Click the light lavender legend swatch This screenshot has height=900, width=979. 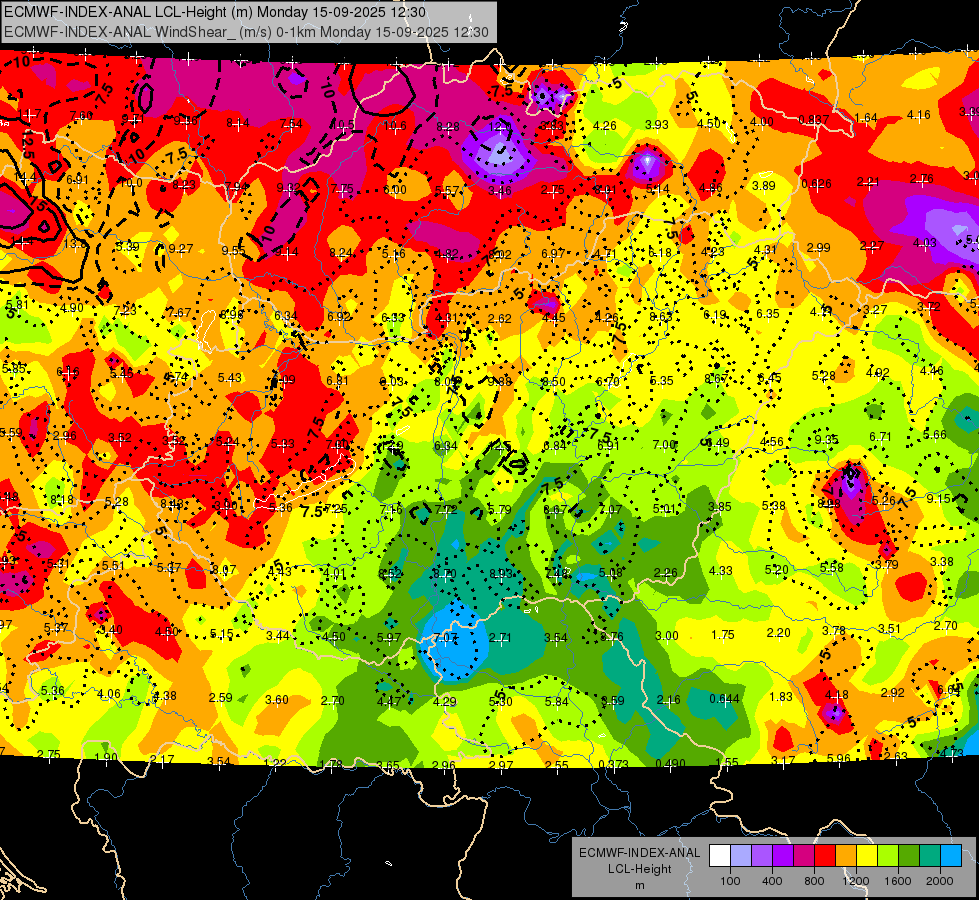point(741,856)
